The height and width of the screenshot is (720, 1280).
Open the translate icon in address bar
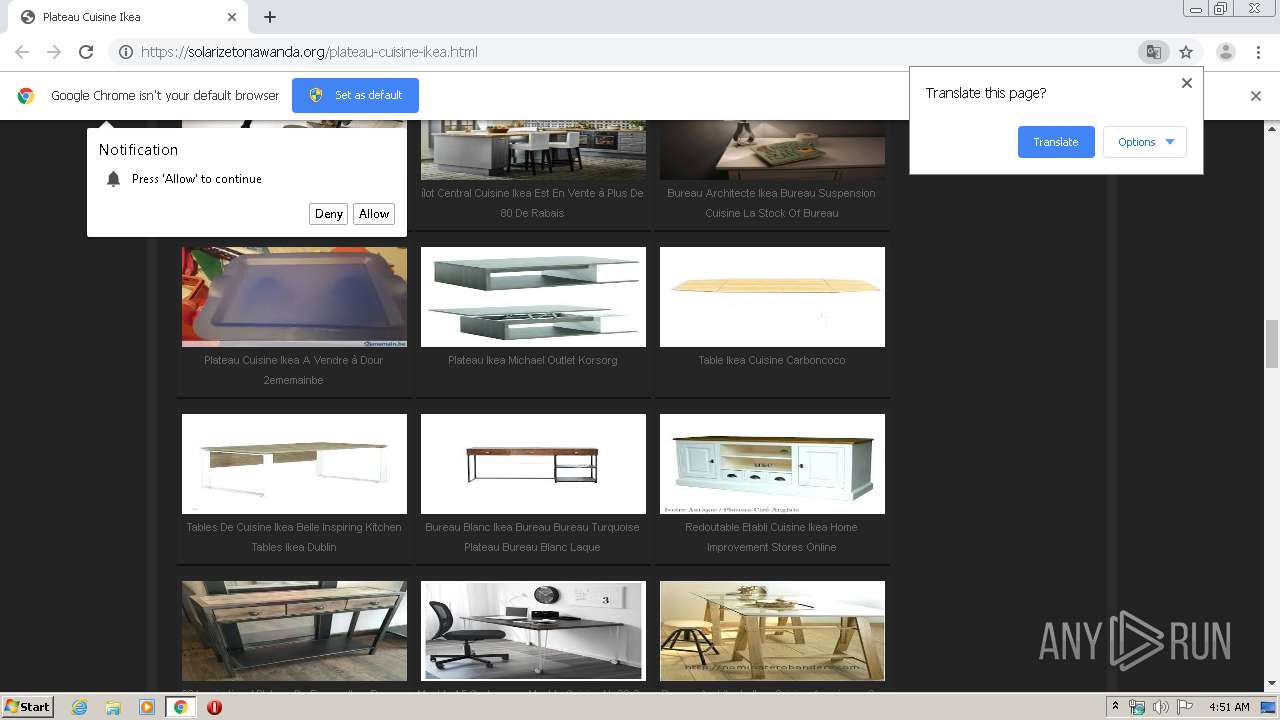click(x=1154, y=52)
